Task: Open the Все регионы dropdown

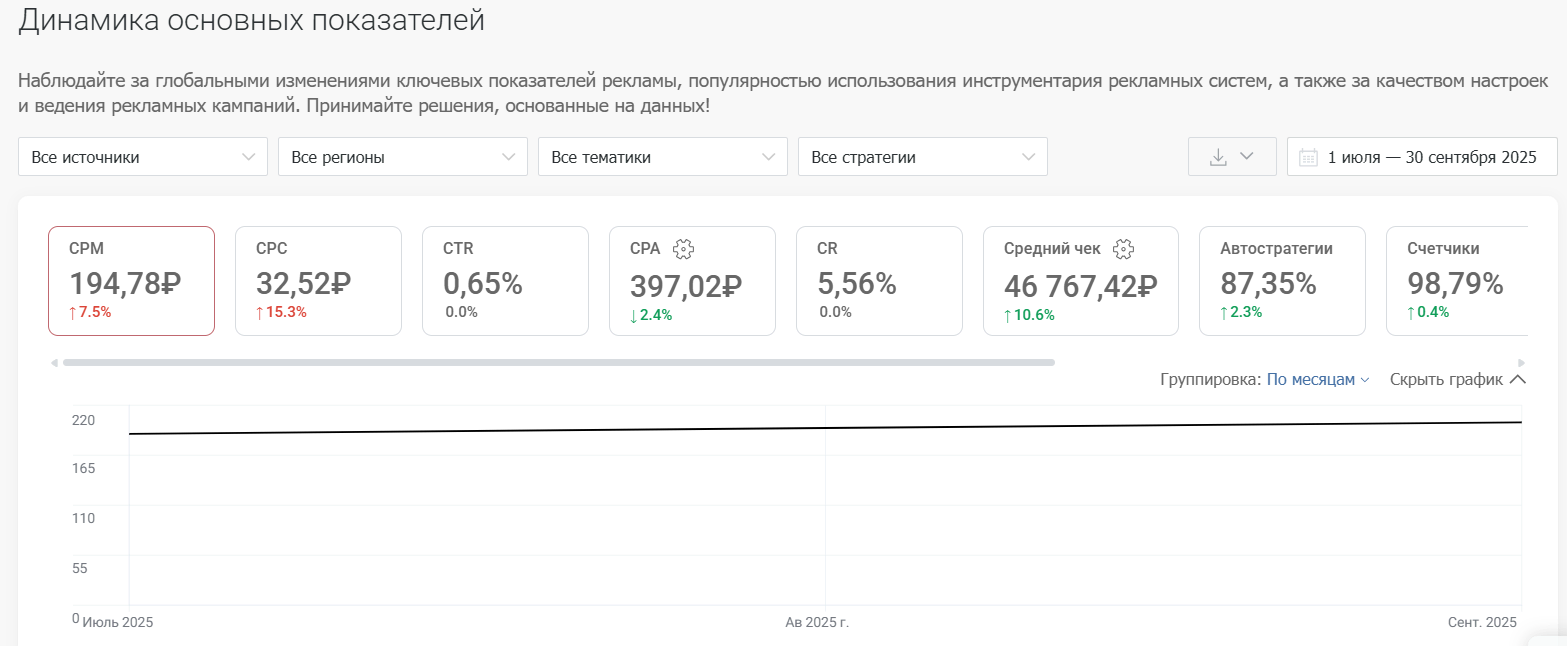Action: click(403, 157)
